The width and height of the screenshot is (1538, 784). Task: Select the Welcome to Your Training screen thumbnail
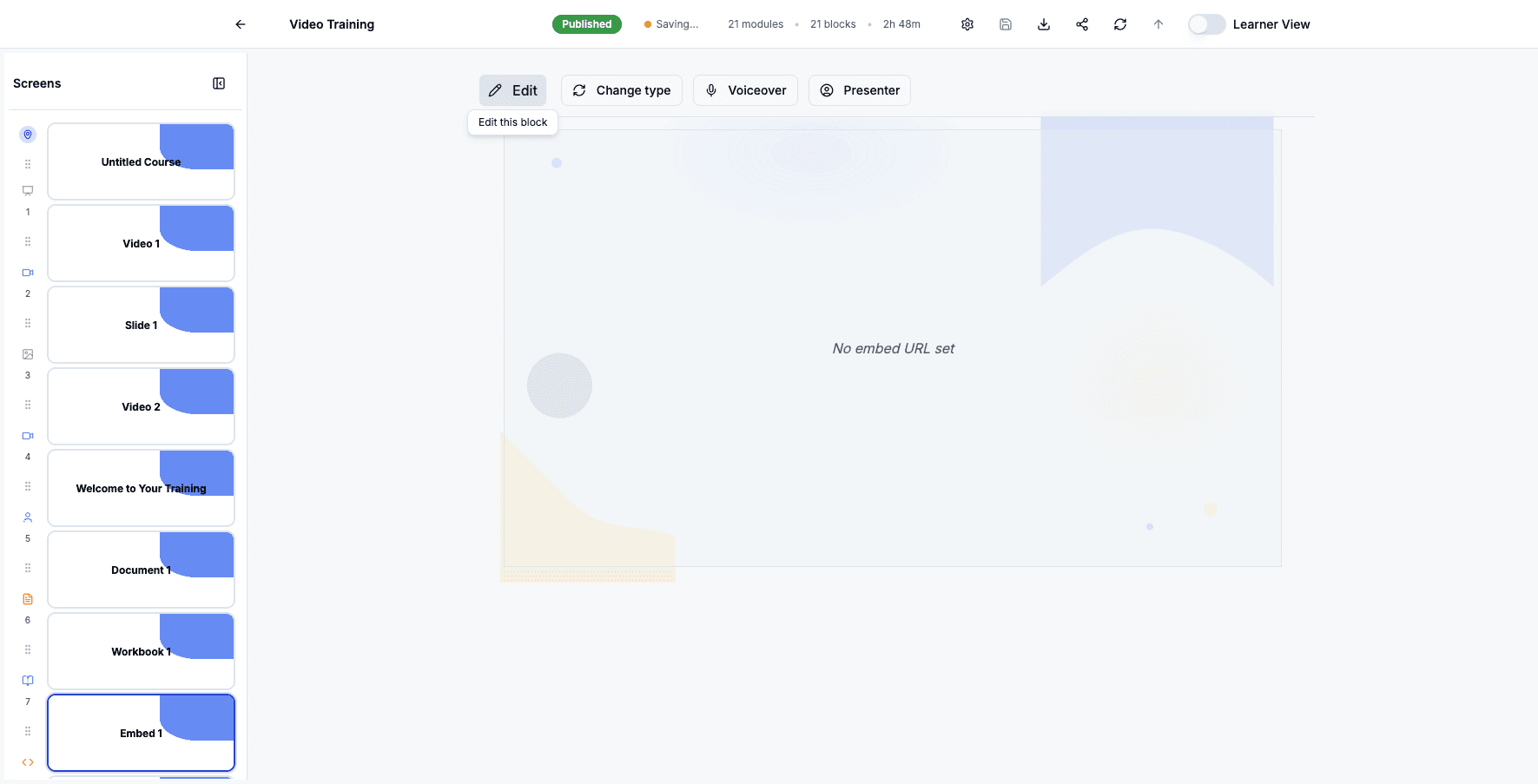[x=141, y=488]
